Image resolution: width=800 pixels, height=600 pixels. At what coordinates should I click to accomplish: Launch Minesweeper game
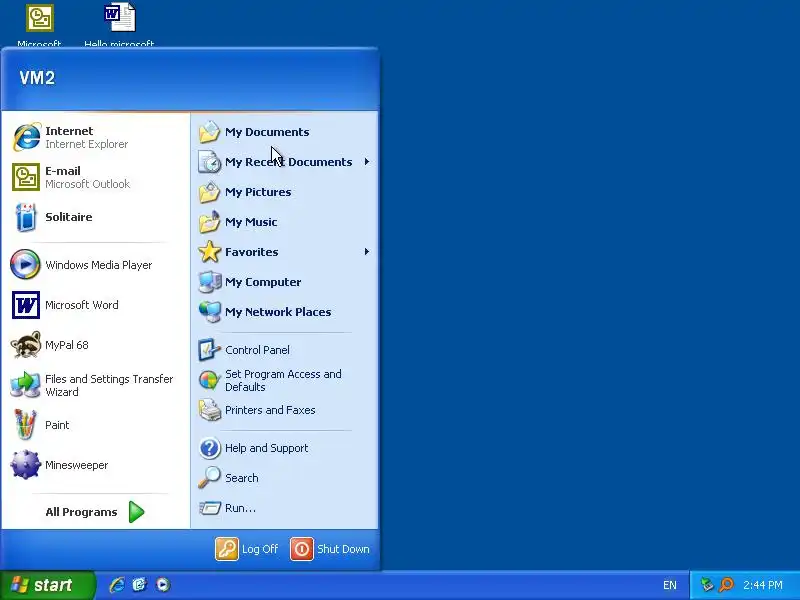coord(95,465)
